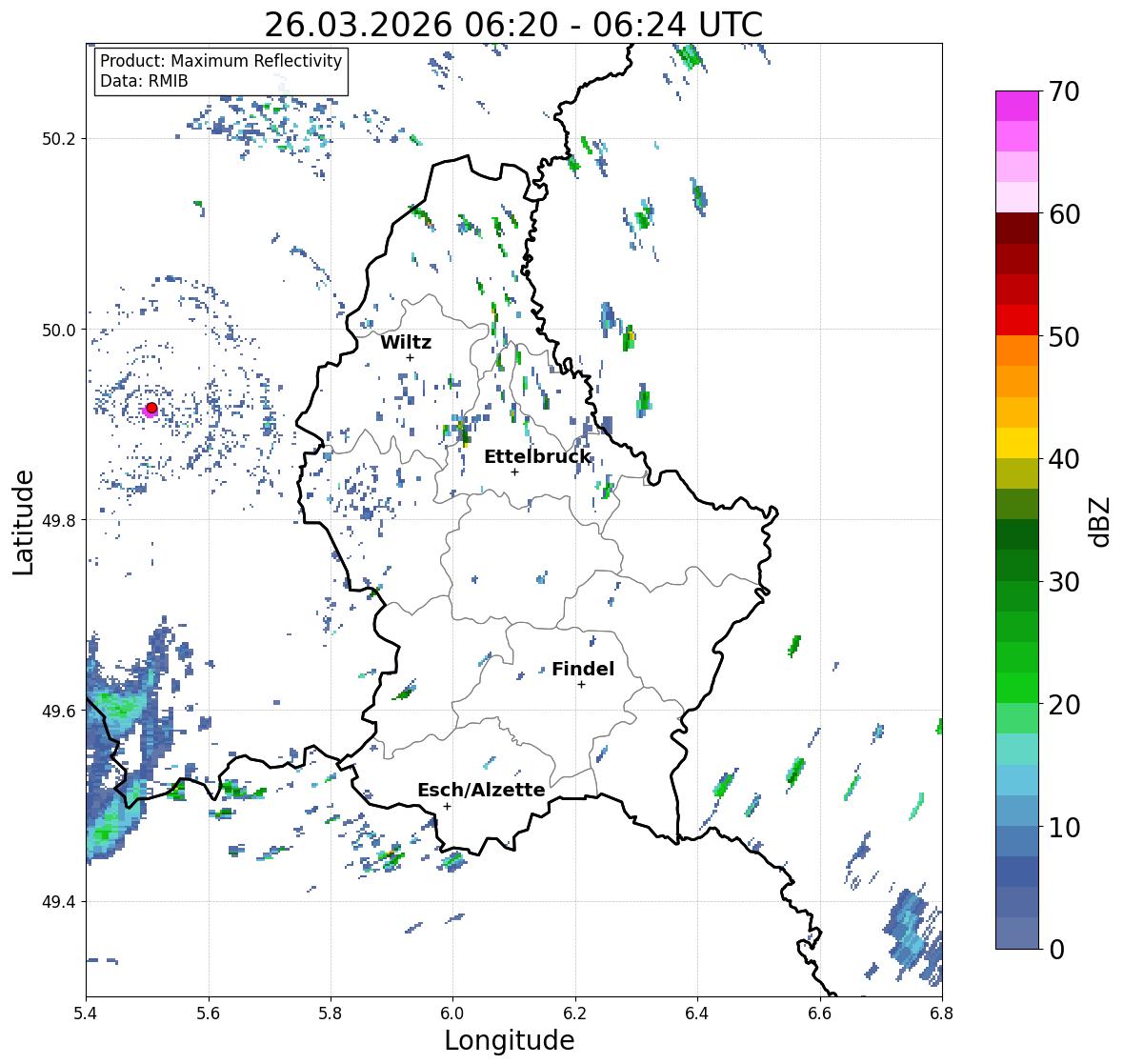Pick the yellow colorbar segment above 40

(1017, 443)
